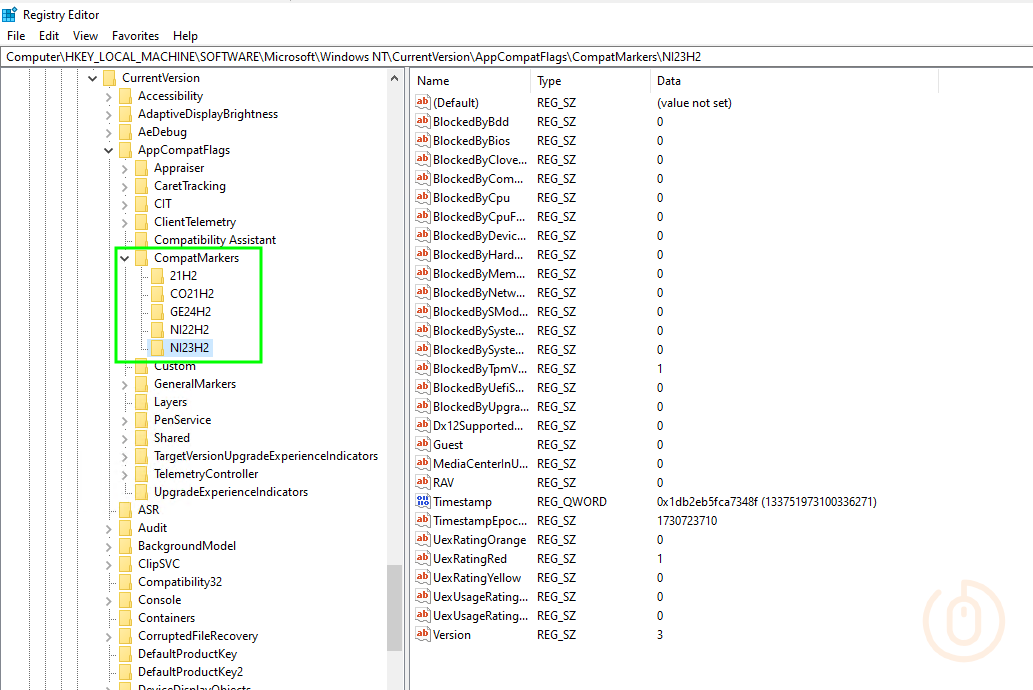Open the Favorites menu
The image size is (1033, 690).
[135, 36]
